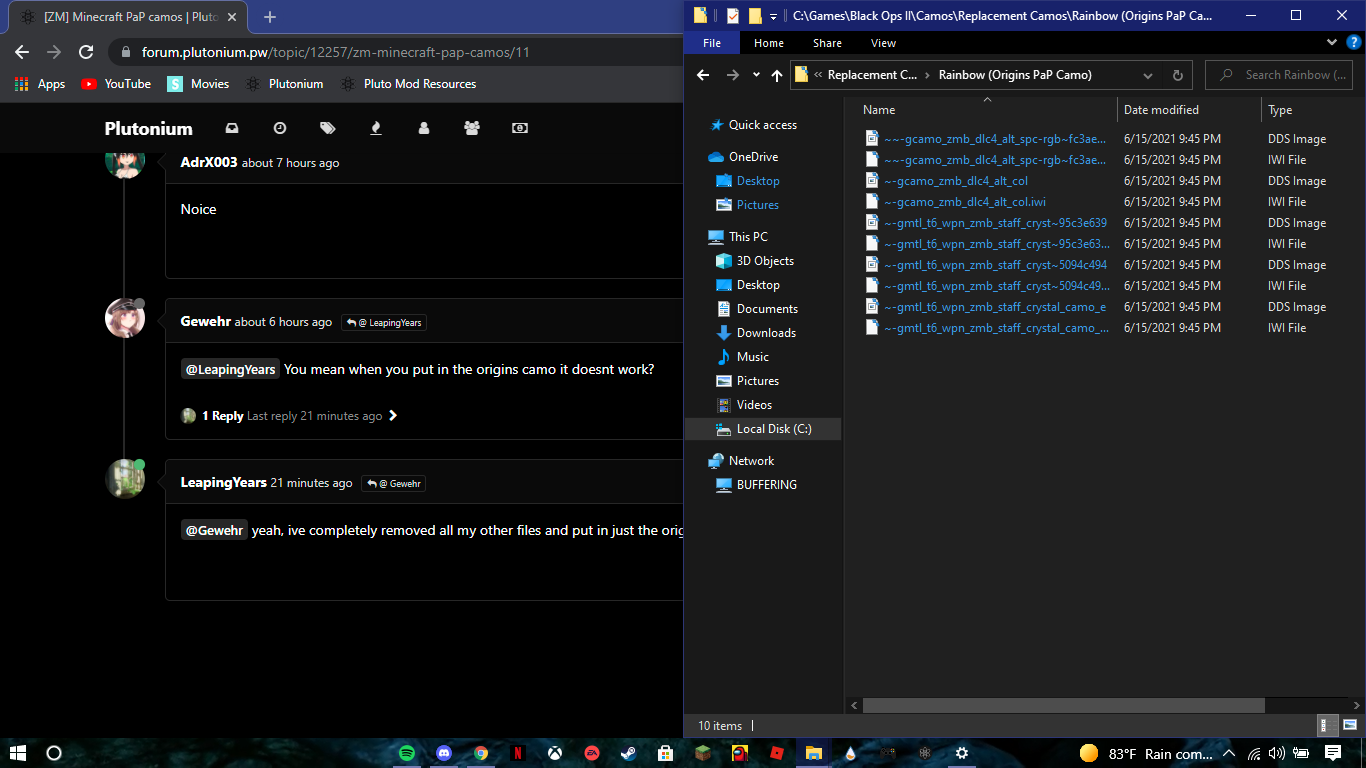The image size is (1366, 768).
Task: Open the Plutonium tags icon
Action: [328, 128]
